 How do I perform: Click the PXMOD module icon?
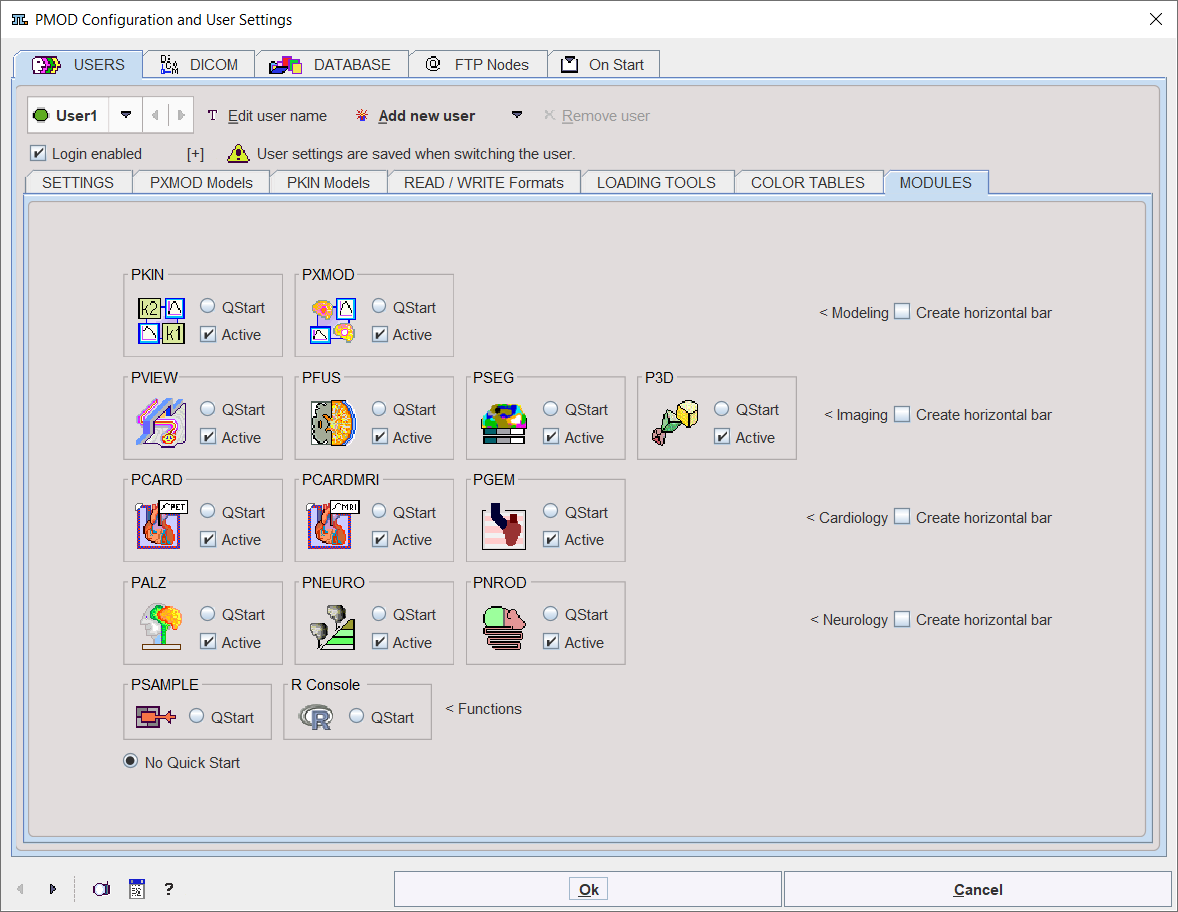(333, 321)
